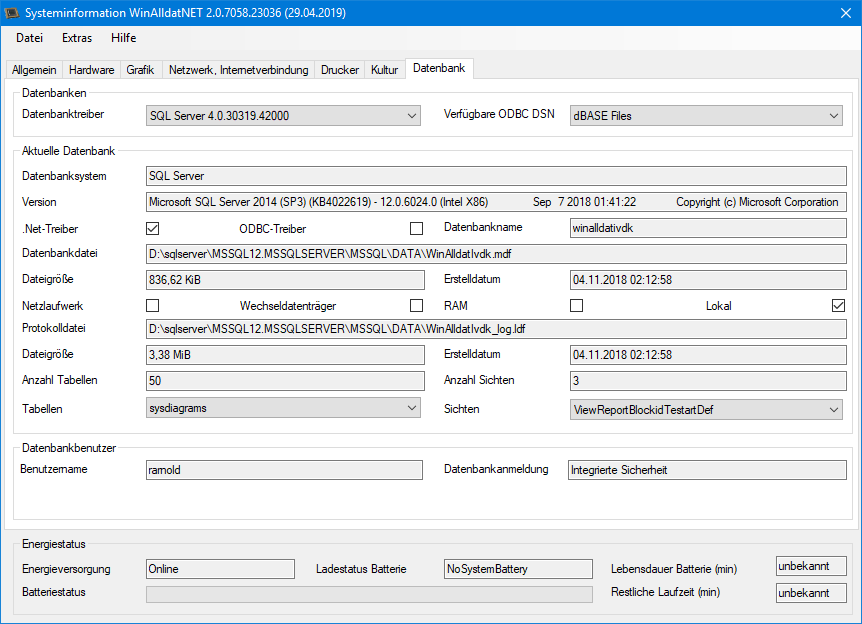Open the Extras menu

77,38
